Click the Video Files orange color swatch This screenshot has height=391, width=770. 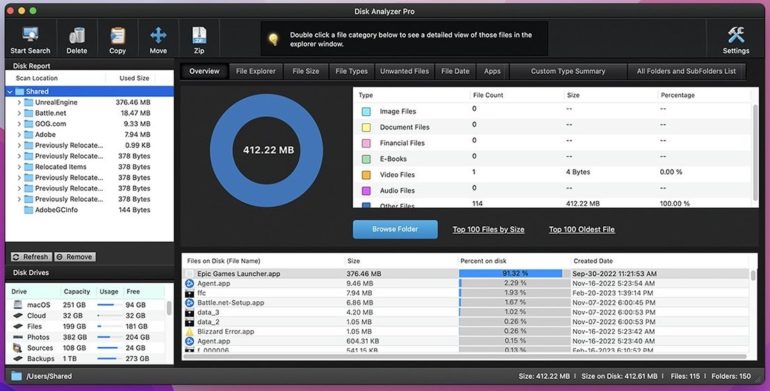pos(366,175)
